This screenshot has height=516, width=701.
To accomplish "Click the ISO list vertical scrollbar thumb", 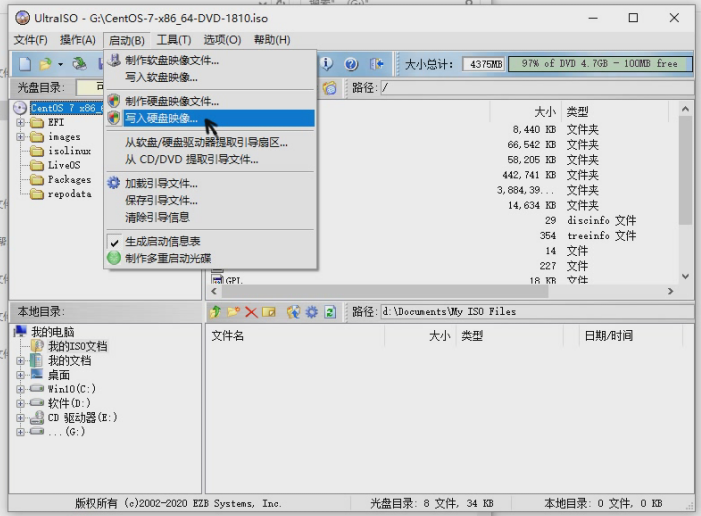I will point(685,170).
